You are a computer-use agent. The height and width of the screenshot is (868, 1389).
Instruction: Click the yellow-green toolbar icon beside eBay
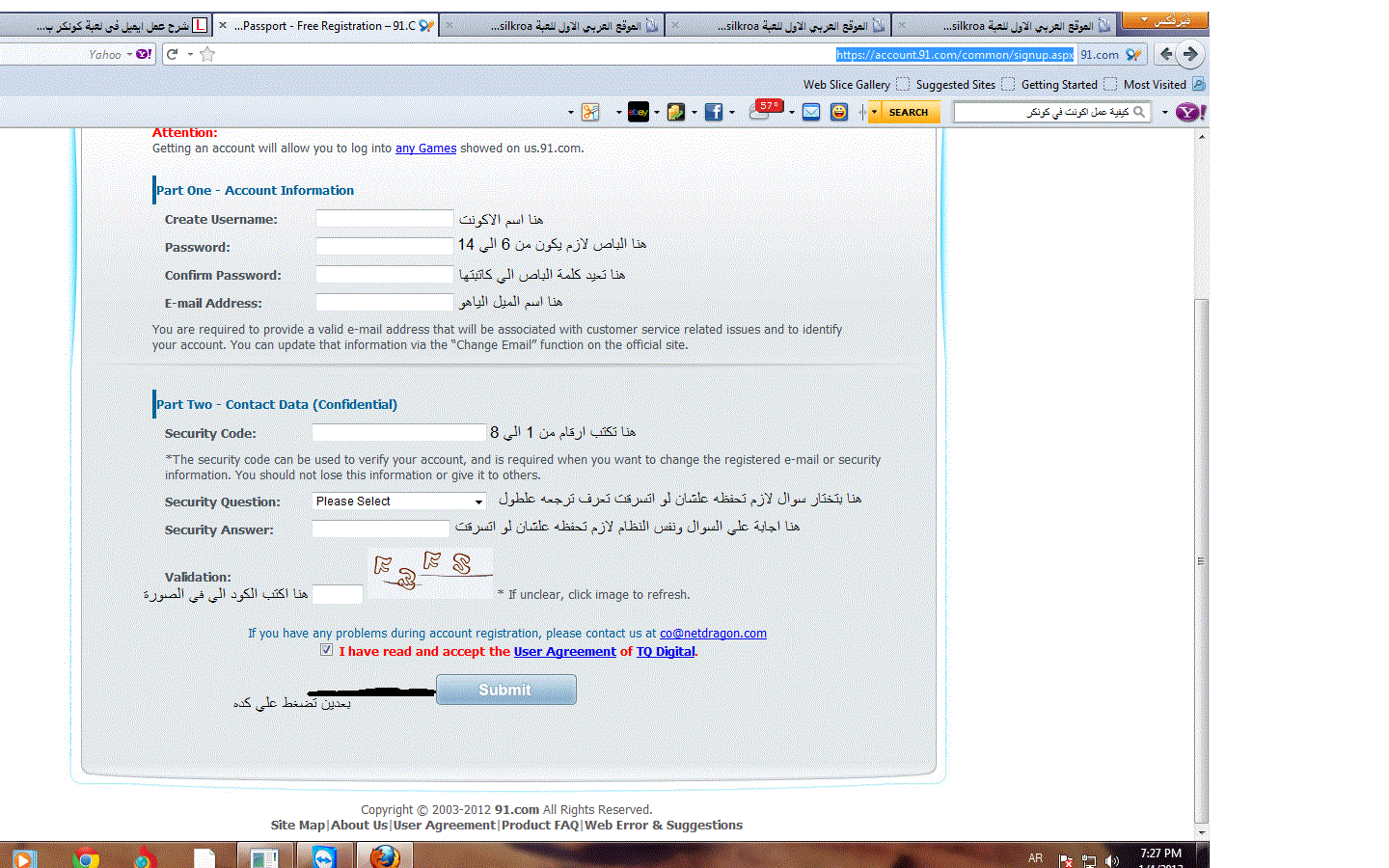pos(676,112)
